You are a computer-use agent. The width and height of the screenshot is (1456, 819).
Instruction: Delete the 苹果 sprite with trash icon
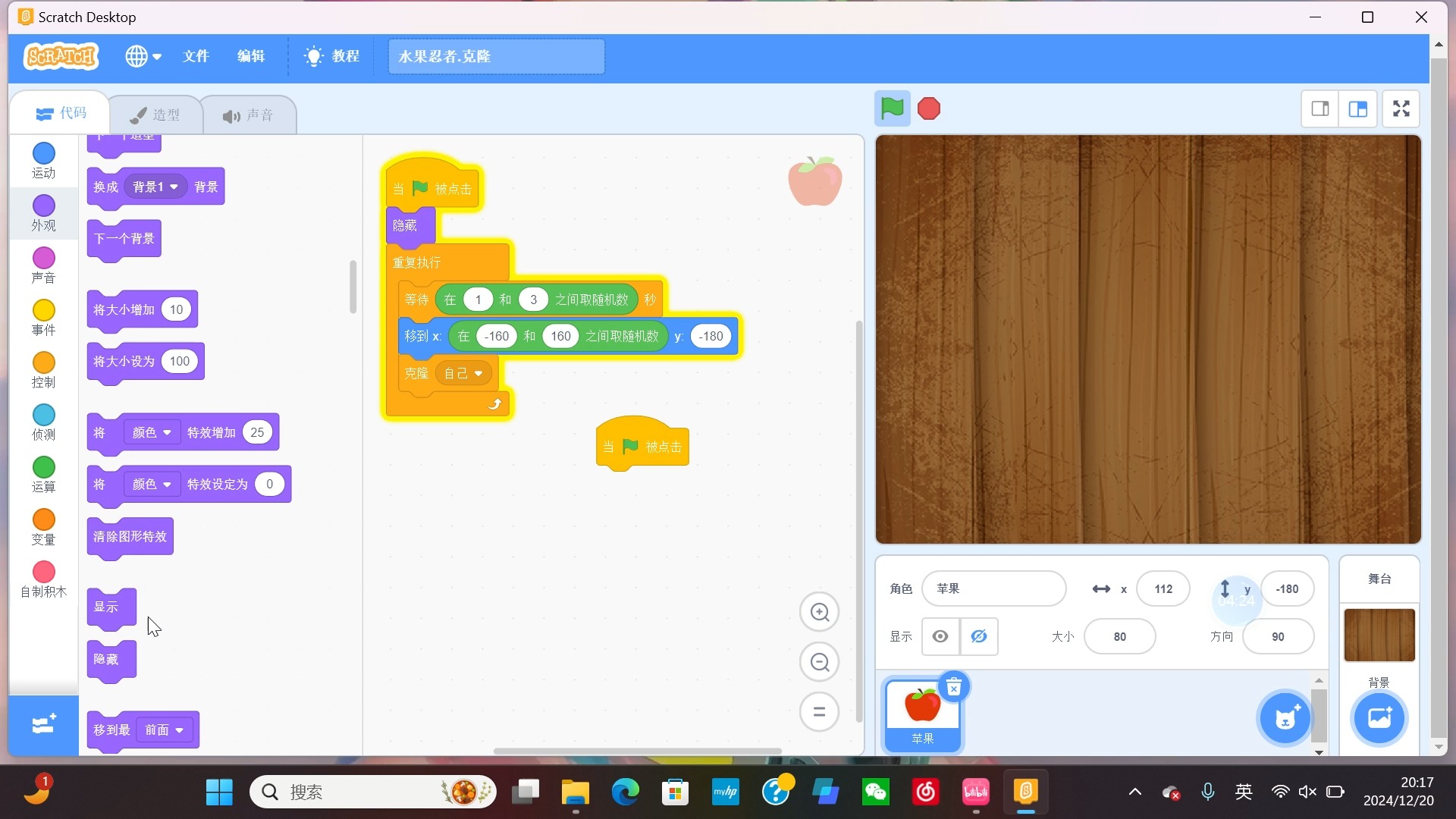click(x=953, y=688)
